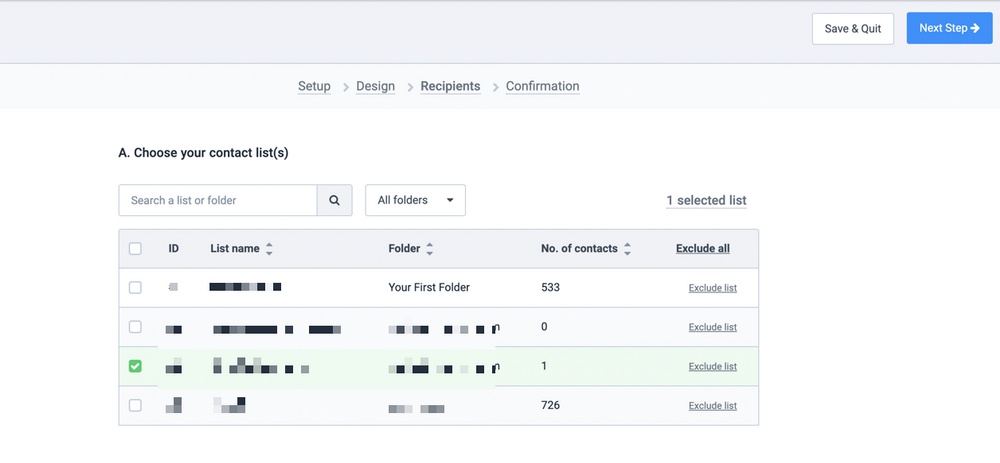Sort by Folder column arrows
This screenshot has width=1000, height=463.
click(430, 249)
